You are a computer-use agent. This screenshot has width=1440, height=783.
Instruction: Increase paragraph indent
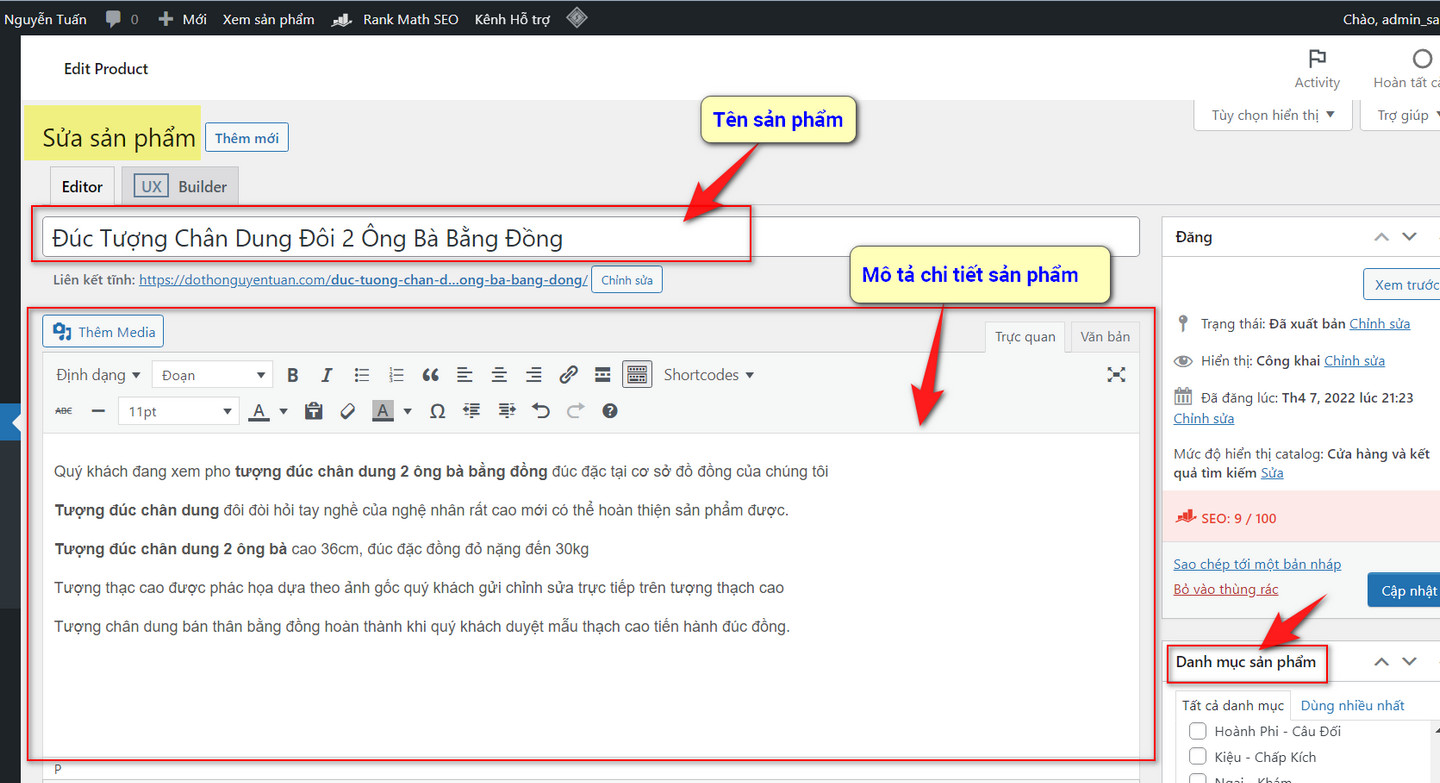[507, 411]
